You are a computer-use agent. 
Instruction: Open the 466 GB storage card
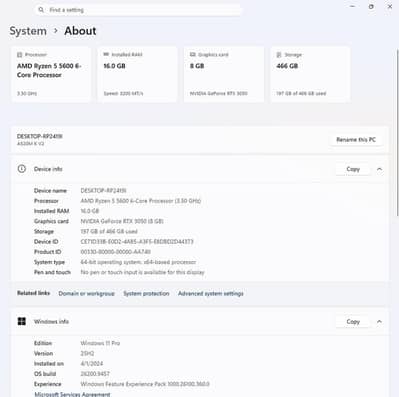tap(310, 74)
